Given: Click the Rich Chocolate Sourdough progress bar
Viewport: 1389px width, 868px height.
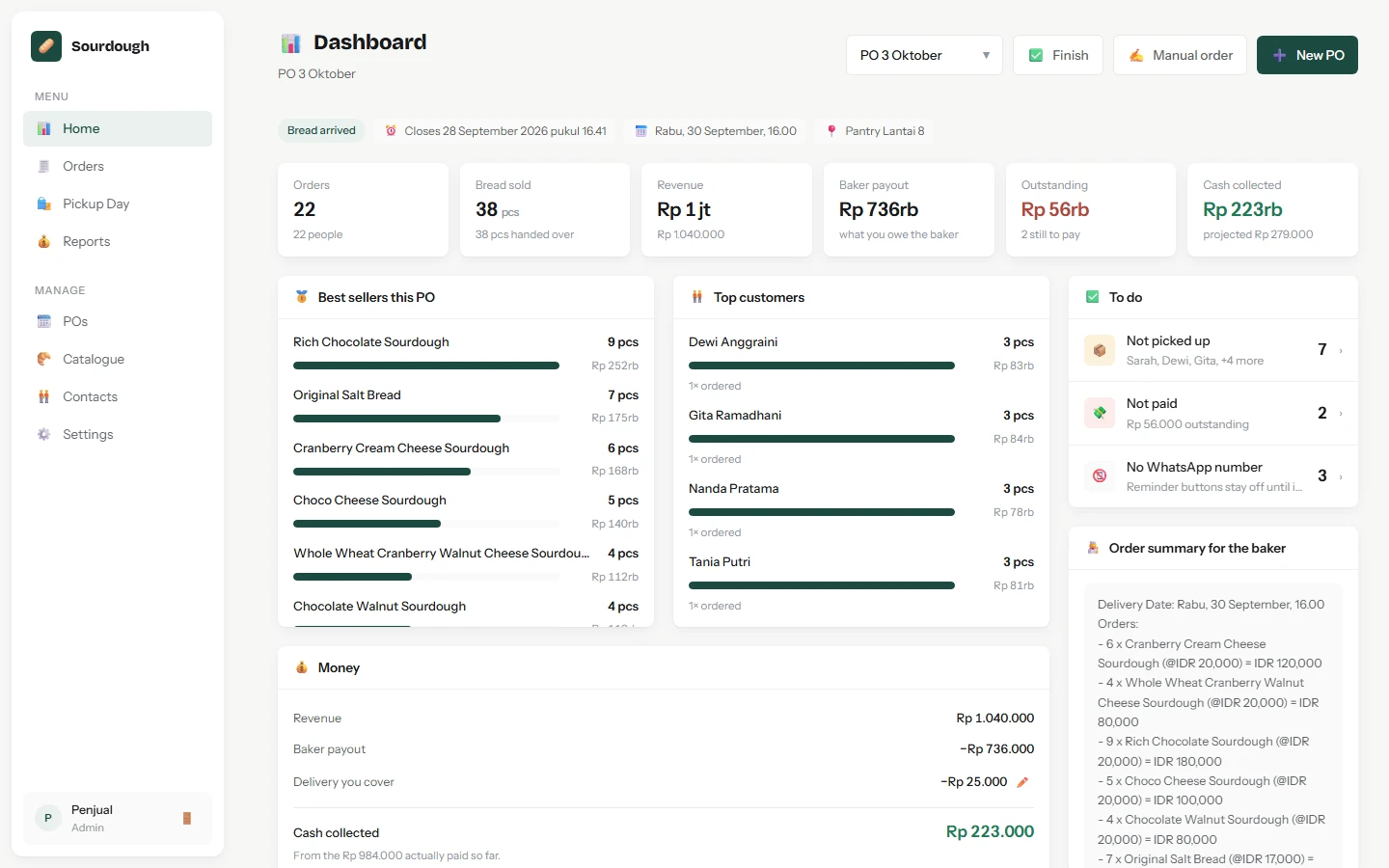Looking at the screenshot, I should (x=426, y=366).
